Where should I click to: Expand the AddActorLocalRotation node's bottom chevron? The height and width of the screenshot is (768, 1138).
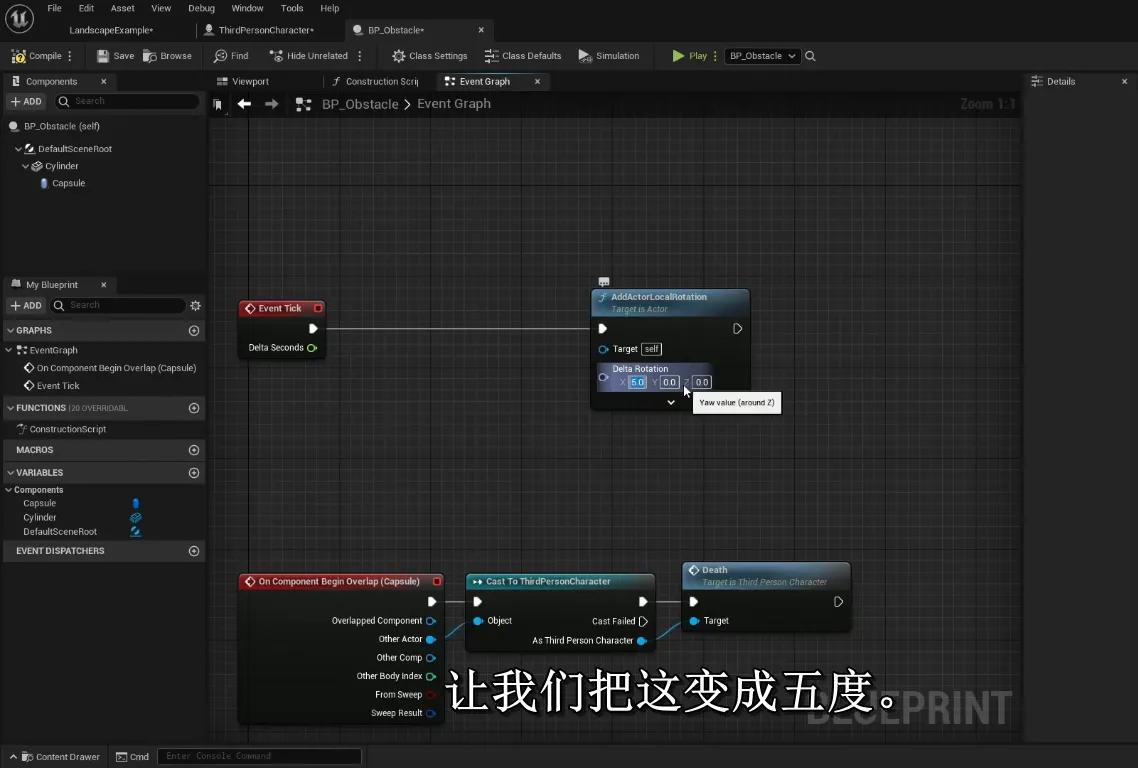coord(671,402)
